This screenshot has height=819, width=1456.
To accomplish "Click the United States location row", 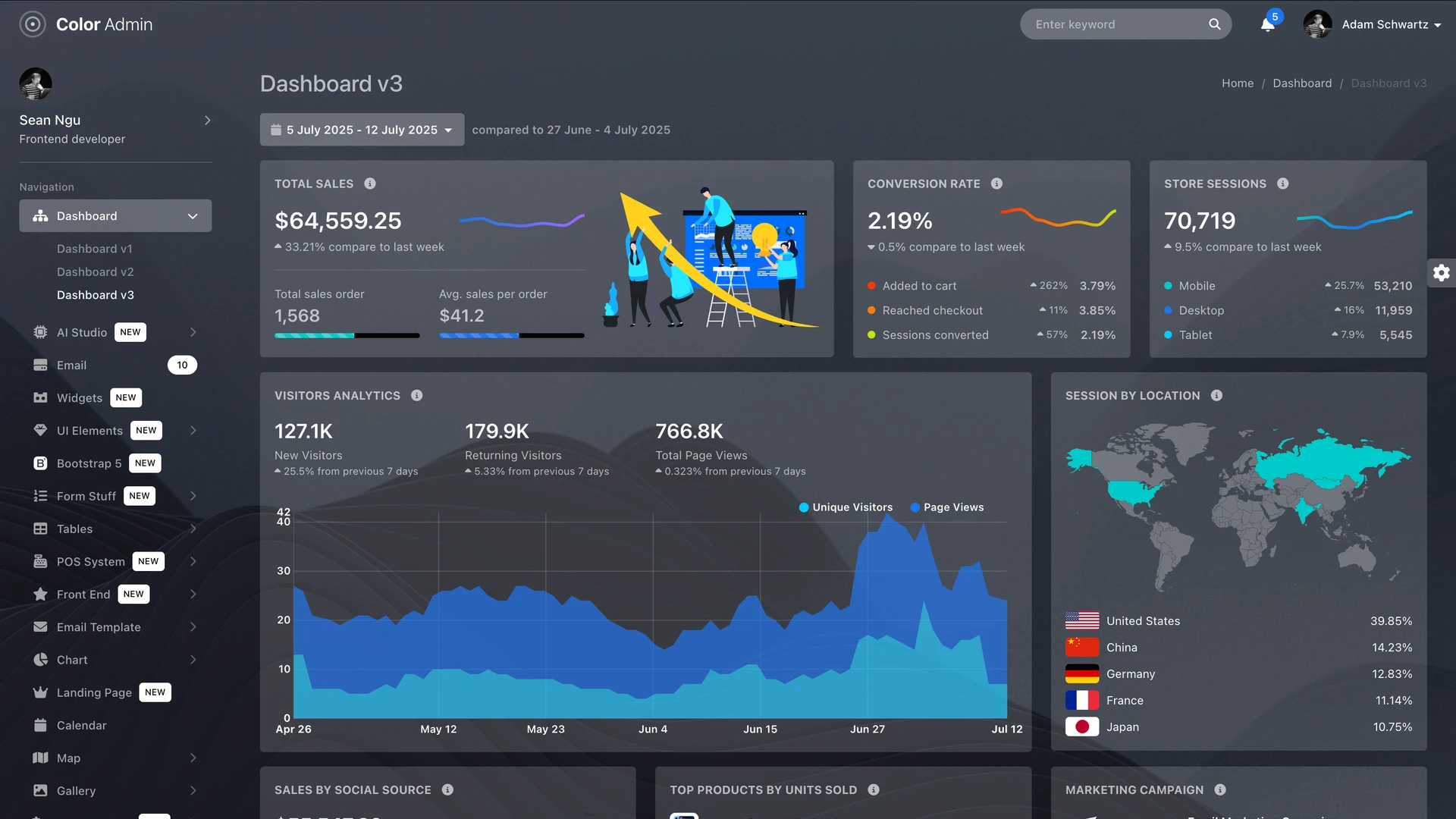I will coord(1238,621).
